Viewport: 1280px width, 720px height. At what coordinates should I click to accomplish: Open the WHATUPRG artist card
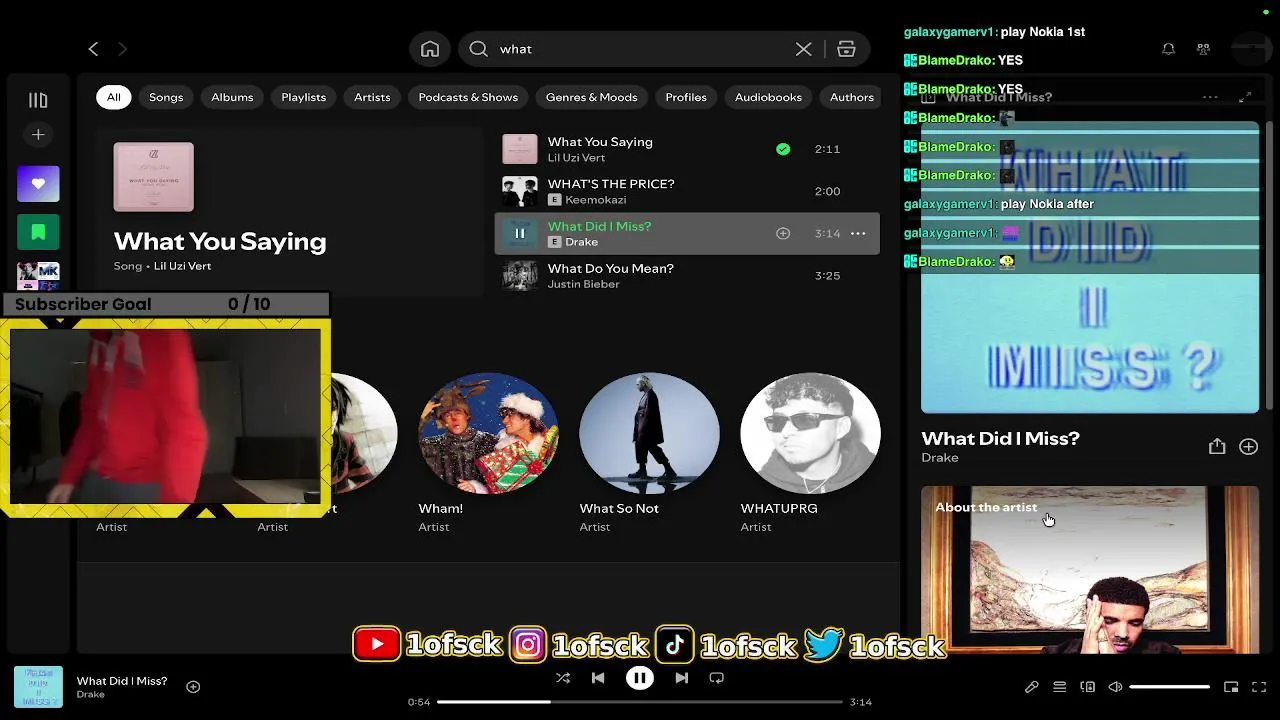coord(810,452)
